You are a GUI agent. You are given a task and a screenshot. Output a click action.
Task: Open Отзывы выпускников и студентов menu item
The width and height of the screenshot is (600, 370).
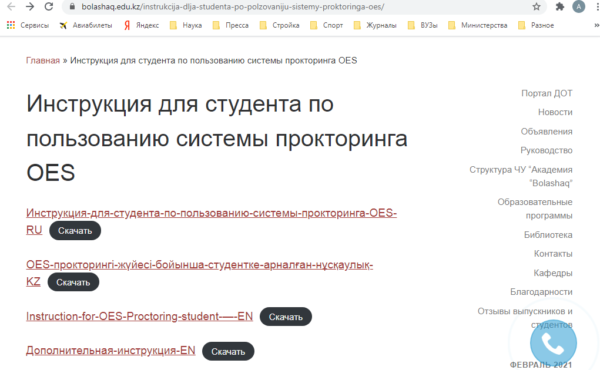click(x=525, y=318)
